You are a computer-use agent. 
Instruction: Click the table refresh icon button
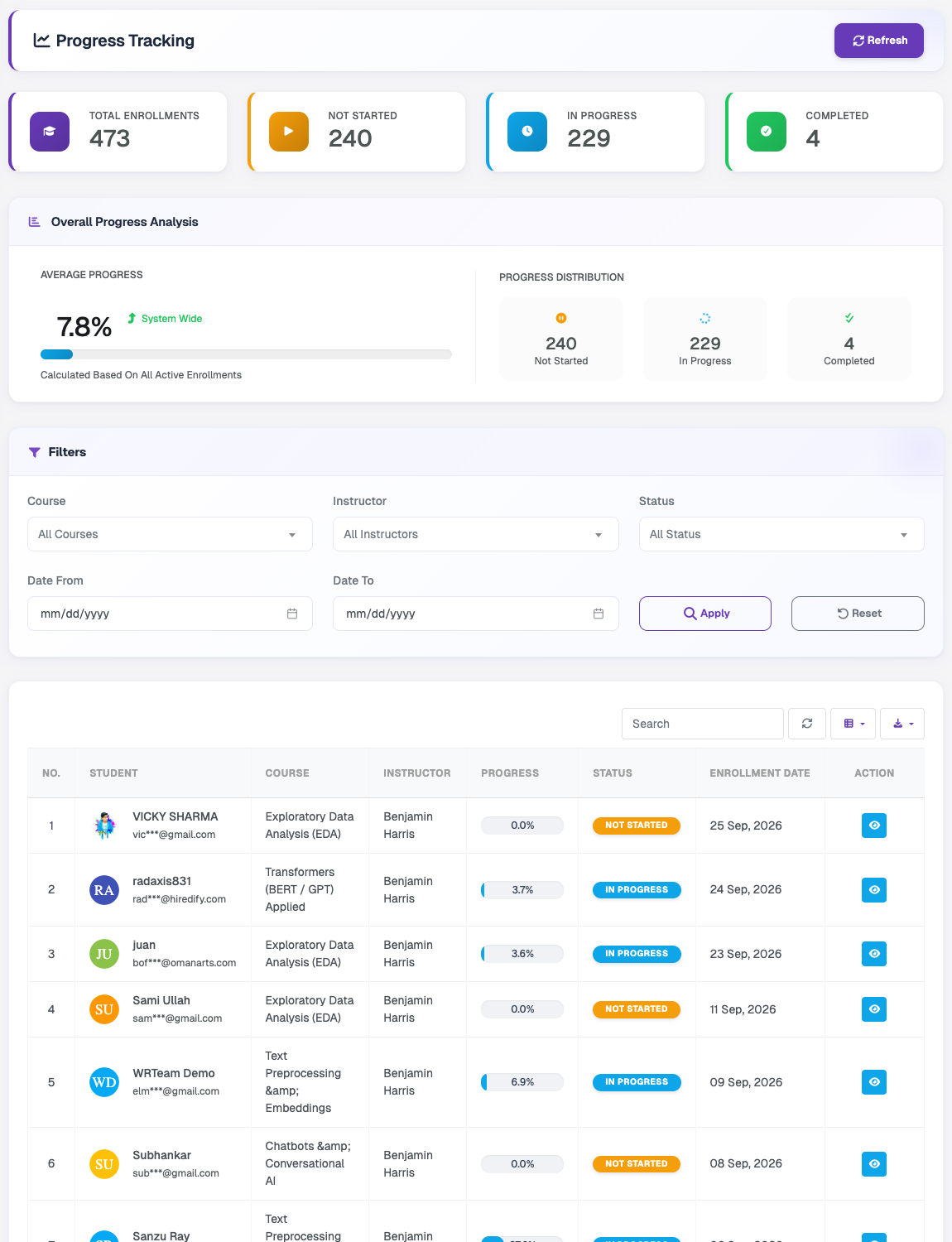[x=807, y=724]
